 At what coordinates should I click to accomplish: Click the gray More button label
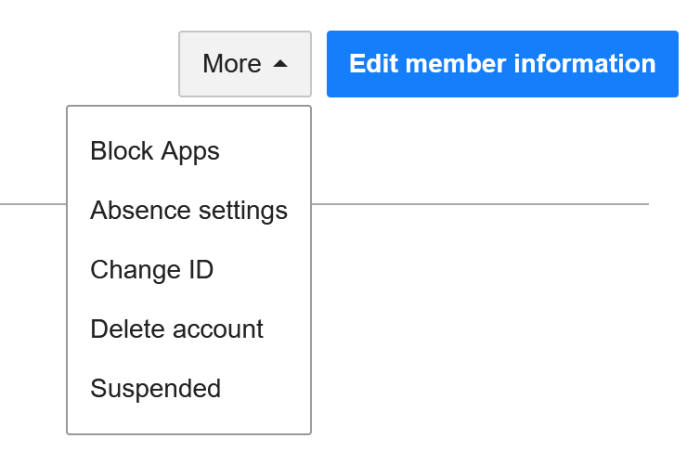click(x=232, y=63)
